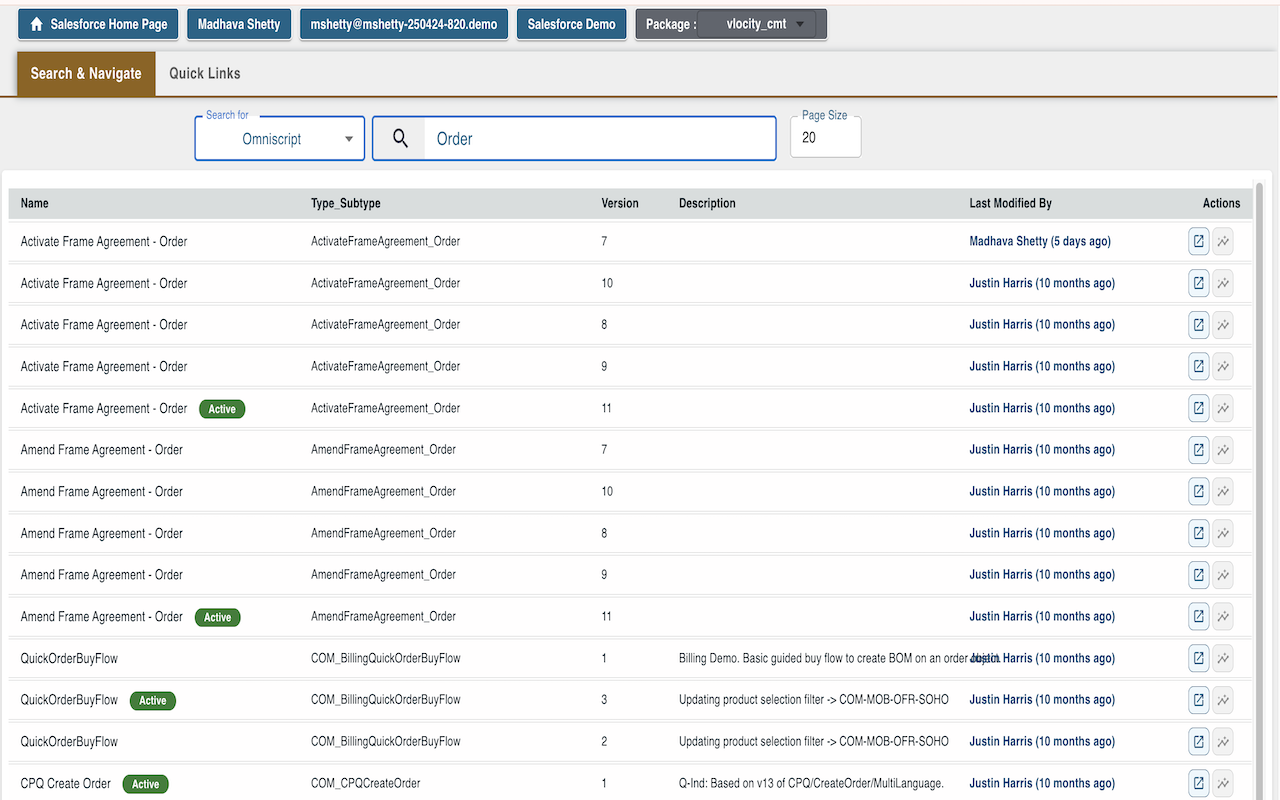1280x800 pixels.
Task: Go to Salesforce Home Page button
Action: 98,24
